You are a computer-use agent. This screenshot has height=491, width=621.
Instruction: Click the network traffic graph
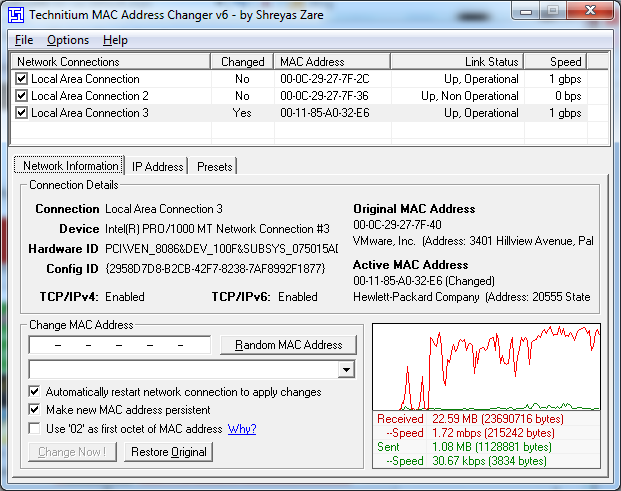(486, 366)
